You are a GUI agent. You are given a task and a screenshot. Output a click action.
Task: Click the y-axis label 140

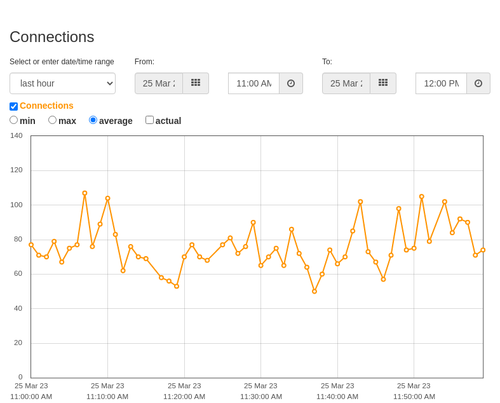point(16,136)
